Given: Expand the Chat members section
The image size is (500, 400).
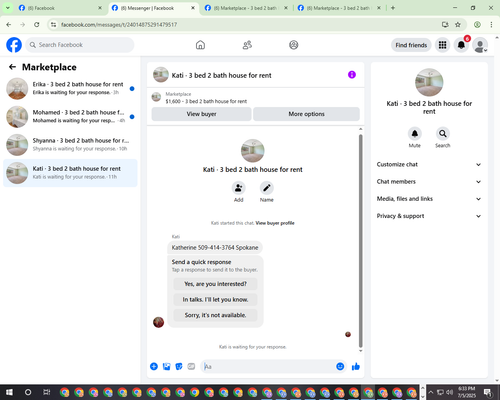Looking at the screenshot, I should 429,182.
